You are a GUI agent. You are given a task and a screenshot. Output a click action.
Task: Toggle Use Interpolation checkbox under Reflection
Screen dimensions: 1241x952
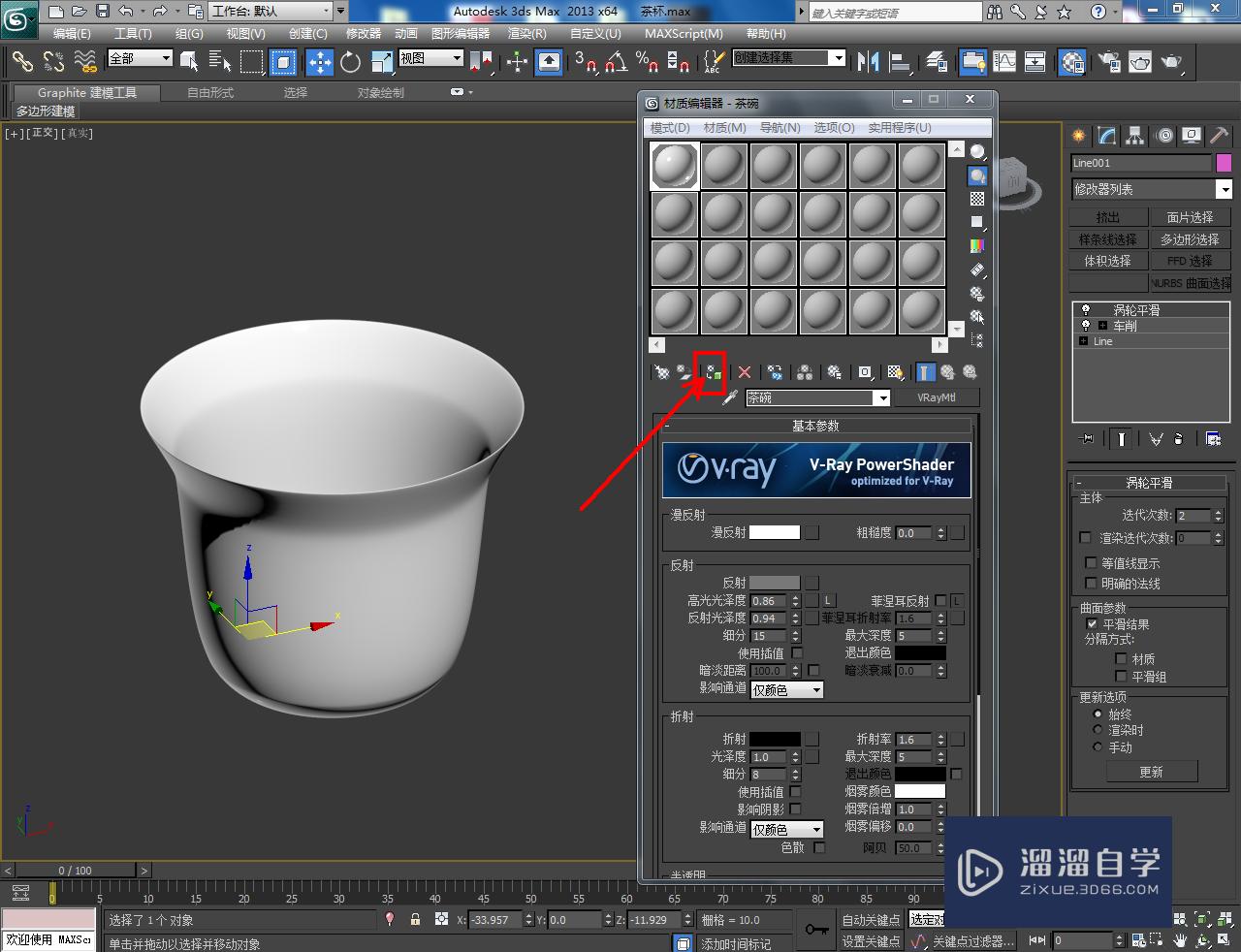click(796, 653)
